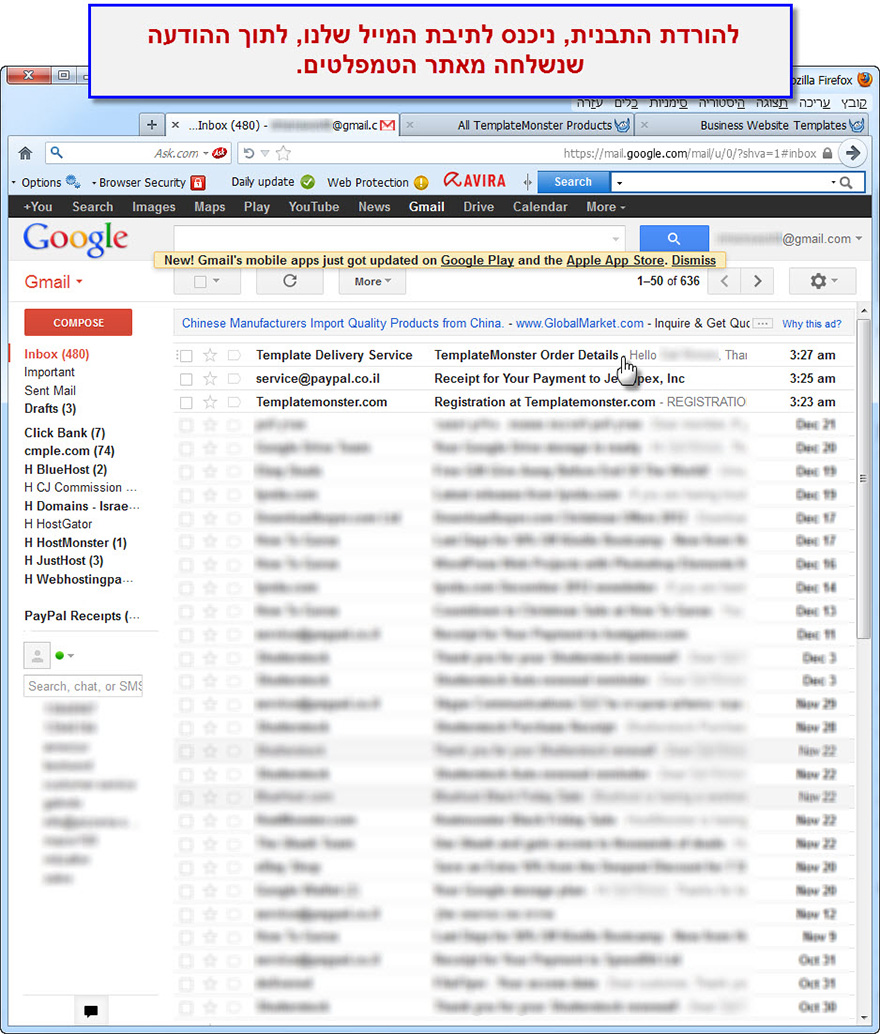
Task: Click the go arrow beside the URL
Action: [852, 153]
